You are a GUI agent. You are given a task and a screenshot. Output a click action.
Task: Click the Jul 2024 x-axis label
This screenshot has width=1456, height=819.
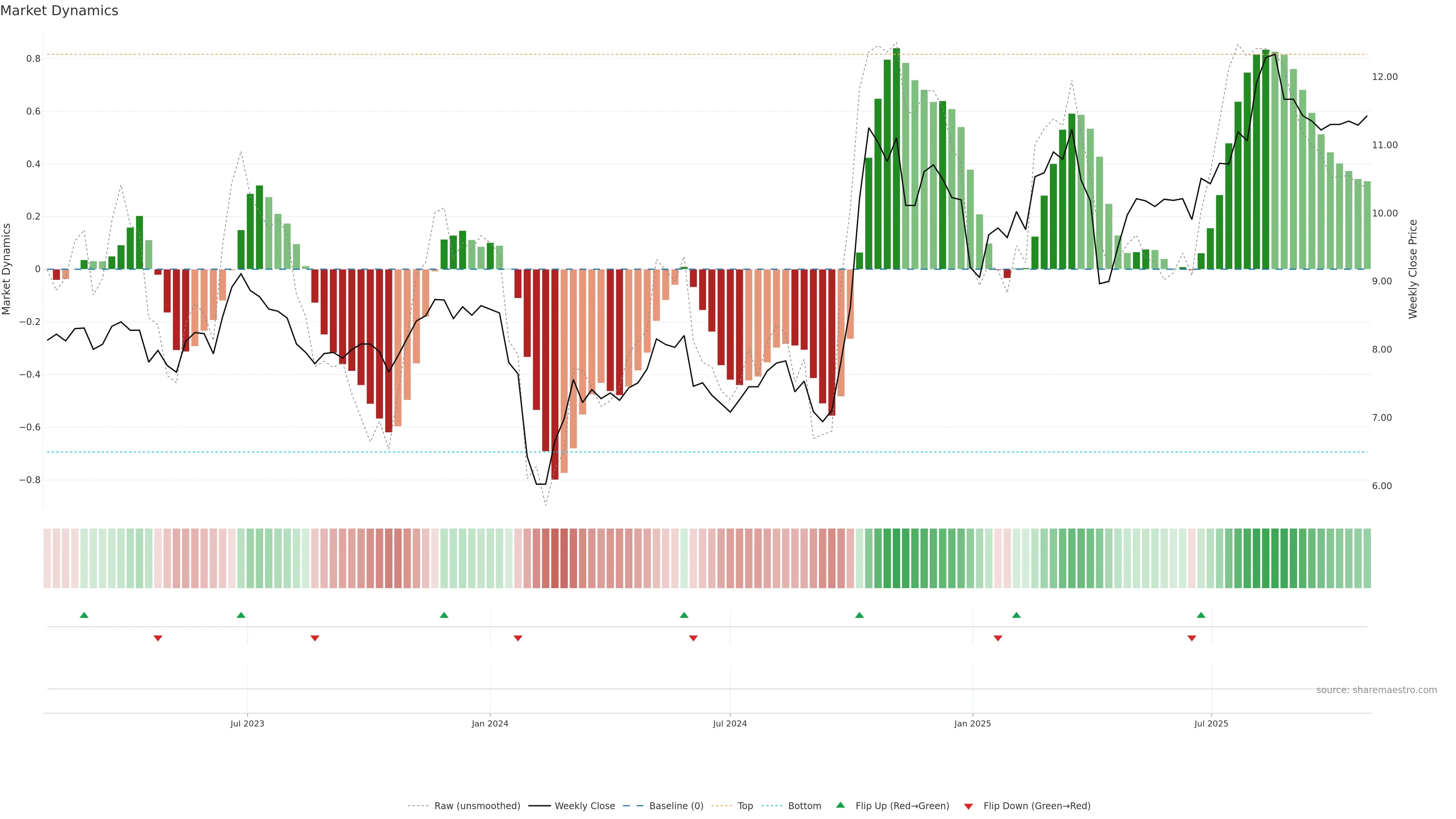(730, 723)
